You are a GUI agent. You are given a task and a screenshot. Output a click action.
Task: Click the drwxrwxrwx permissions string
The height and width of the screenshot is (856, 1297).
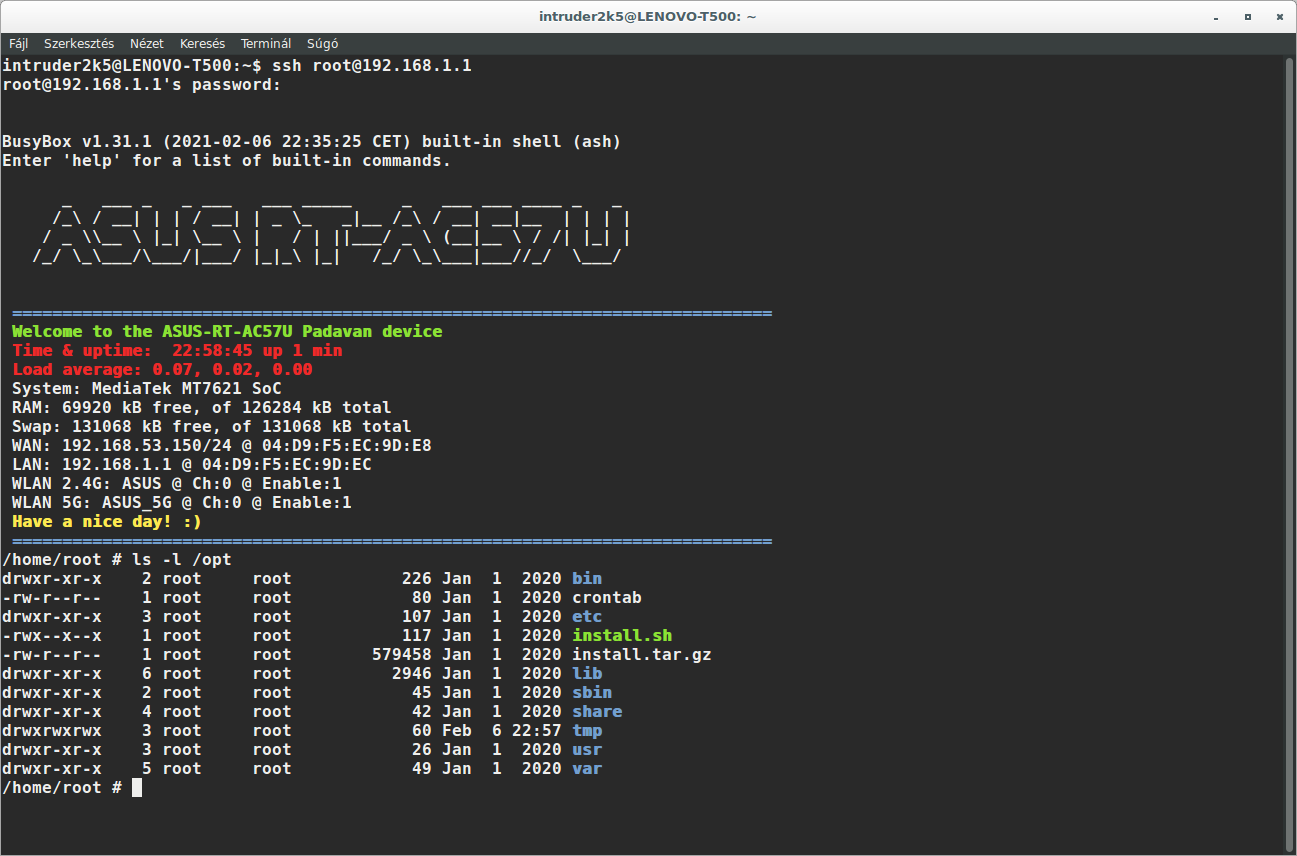tap(52, 730)
